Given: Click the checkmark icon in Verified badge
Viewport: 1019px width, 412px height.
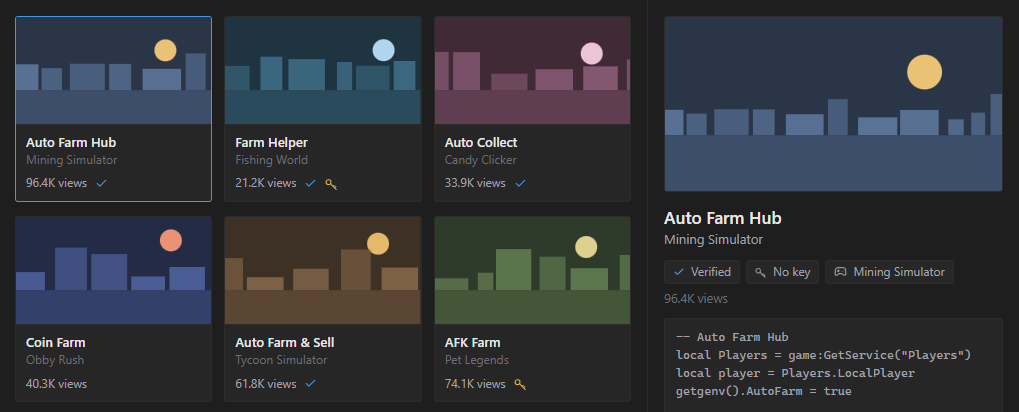Looking at the screenshot, I should pyautogui.click(x=679, y=272).
